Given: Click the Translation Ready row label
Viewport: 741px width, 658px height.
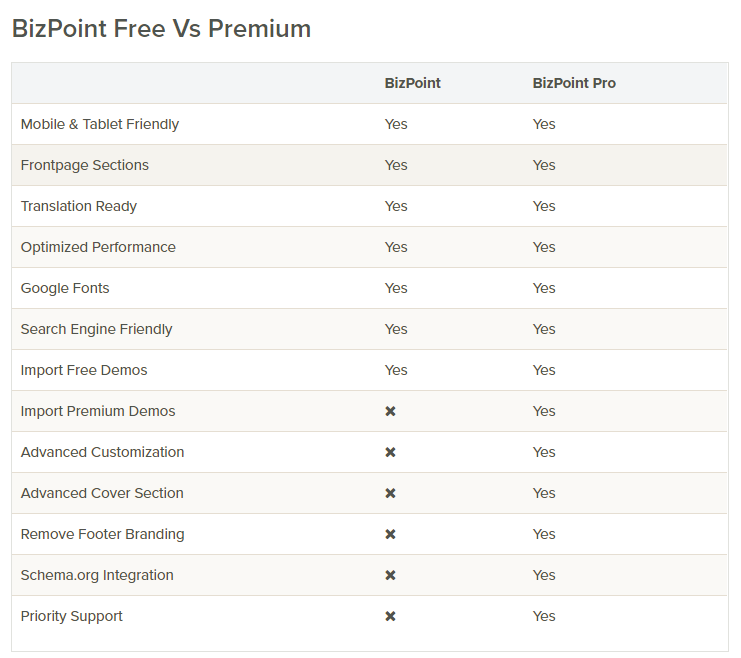Looking at the screenshot, I should click(x=79, y=206).
